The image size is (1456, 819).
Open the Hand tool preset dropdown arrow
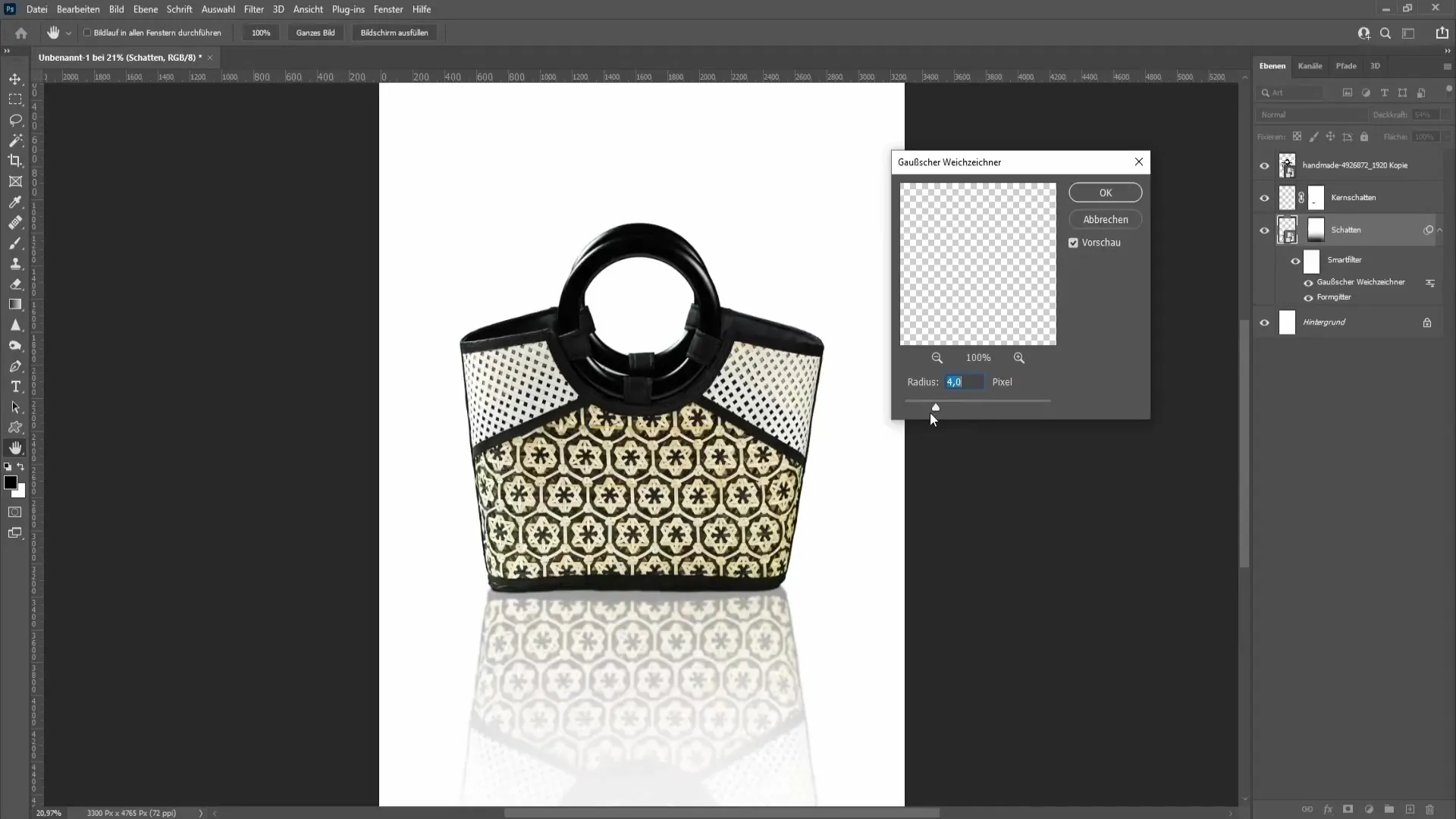click(68, 33)
